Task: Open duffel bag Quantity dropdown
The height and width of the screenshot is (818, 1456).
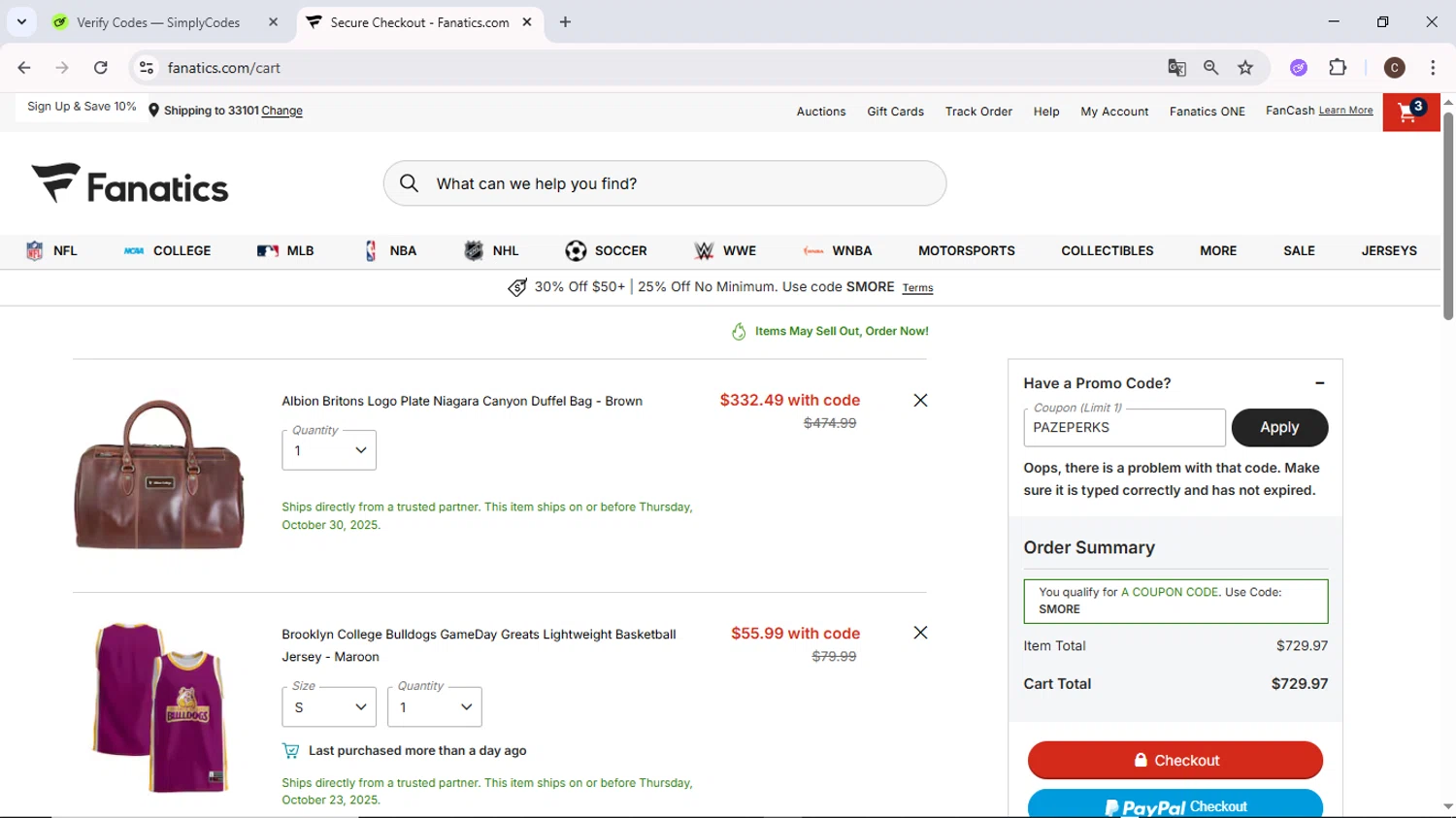Action: (x=329, y=450)
